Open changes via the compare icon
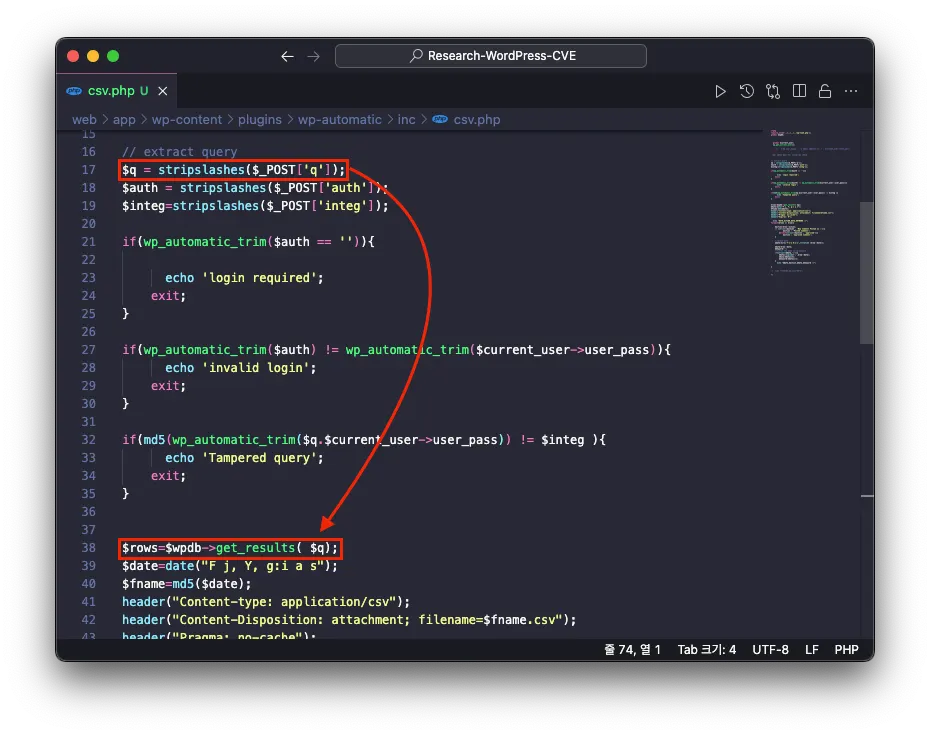 point(773,91)
